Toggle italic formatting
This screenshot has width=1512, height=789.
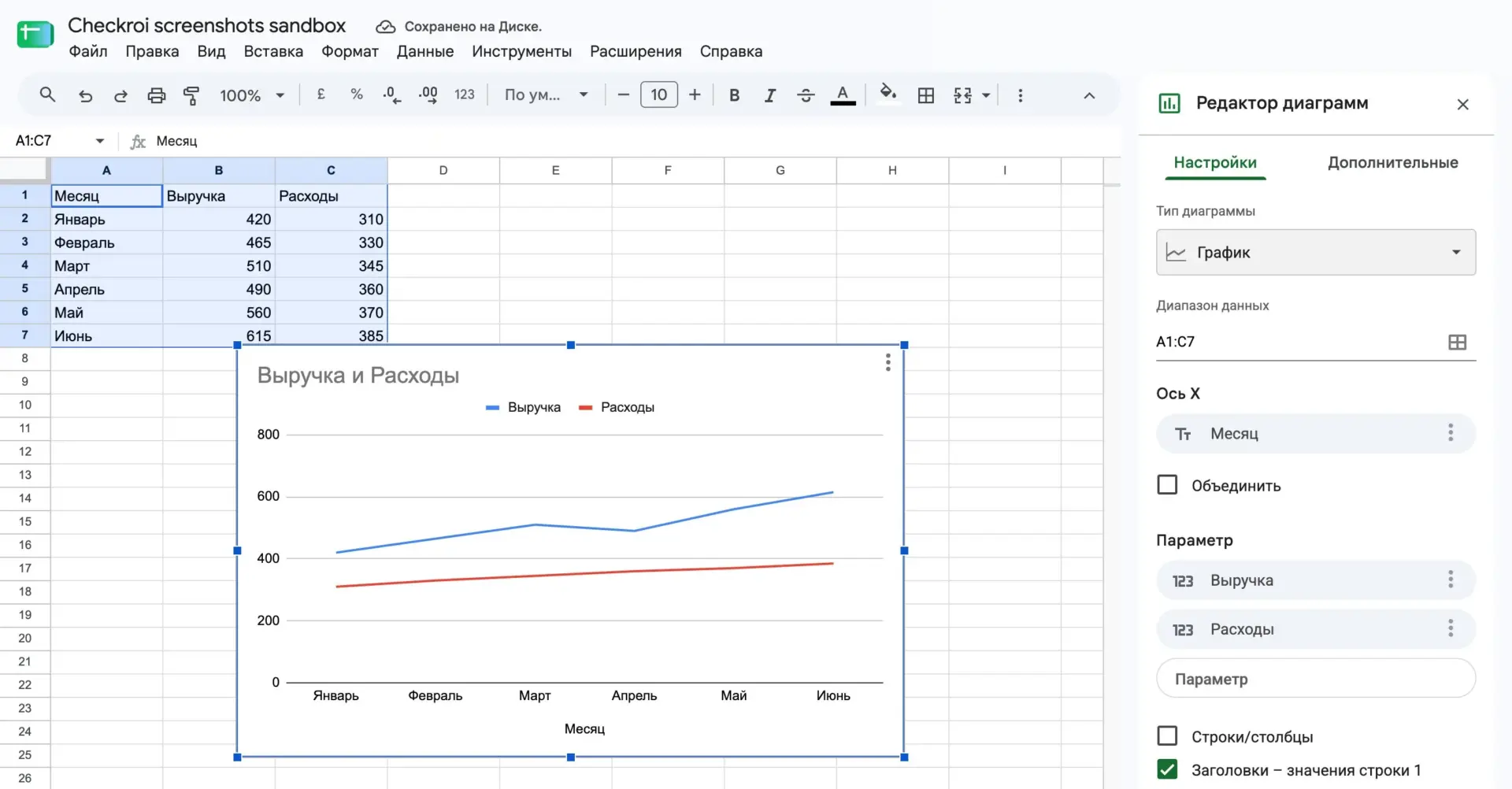point(769,95)
